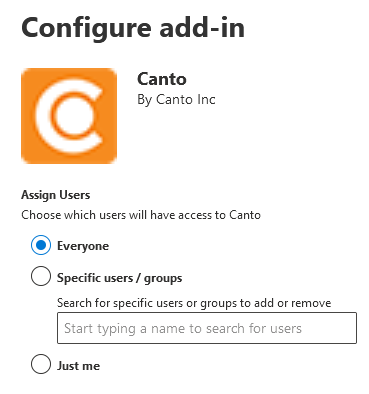This screenshot has width=369, height=394.
Task: Click the empty circle beside Just me
Action: pyautogui.click(x=41, y=364)
